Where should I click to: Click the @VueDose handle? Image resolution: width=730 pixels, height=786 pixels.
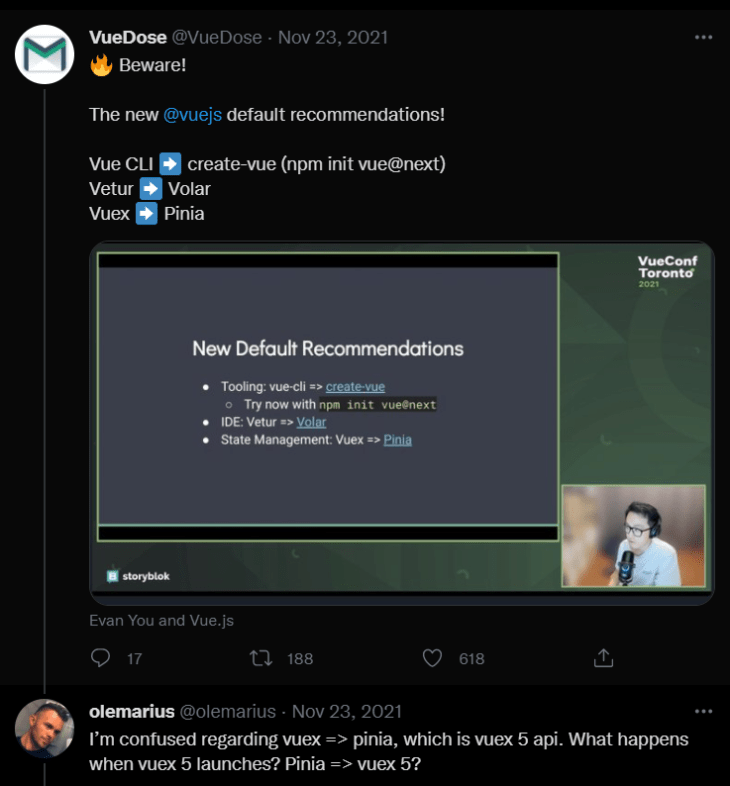(x=218, y=38)
